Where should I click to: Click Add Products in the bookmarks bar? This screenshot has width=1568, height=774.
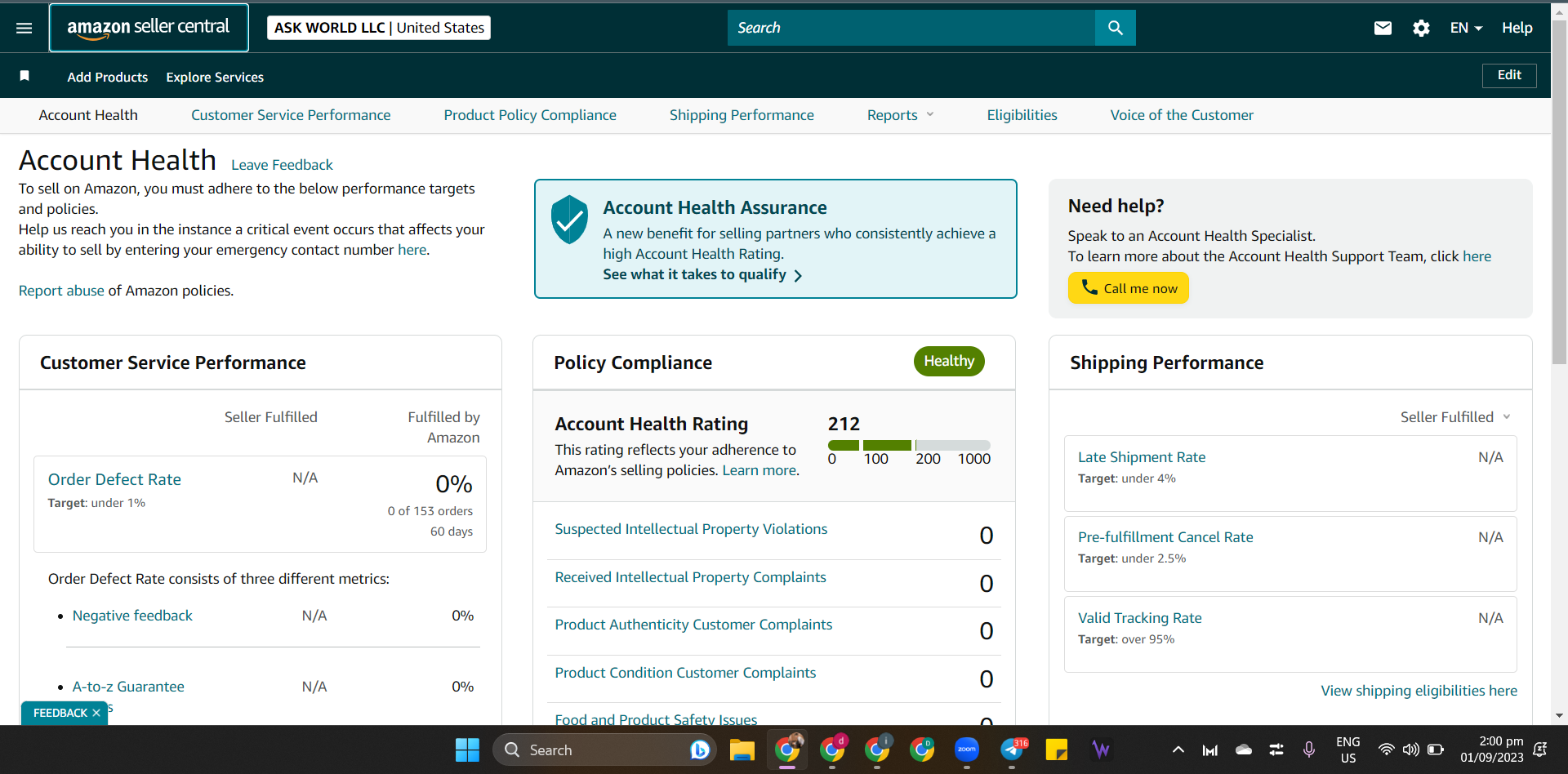tap(108, 77)
